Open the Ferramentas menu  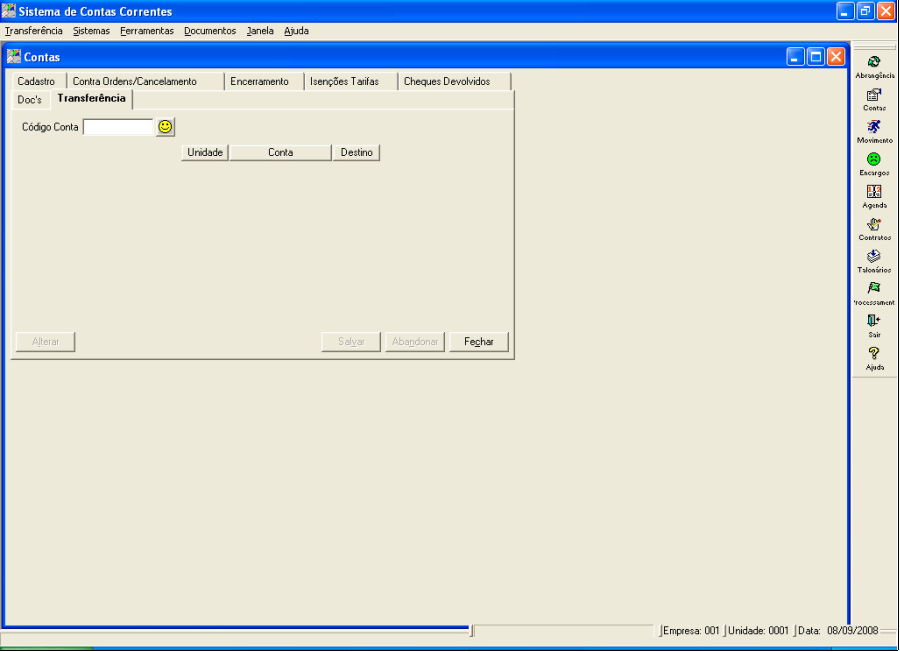tap(147, 31)
